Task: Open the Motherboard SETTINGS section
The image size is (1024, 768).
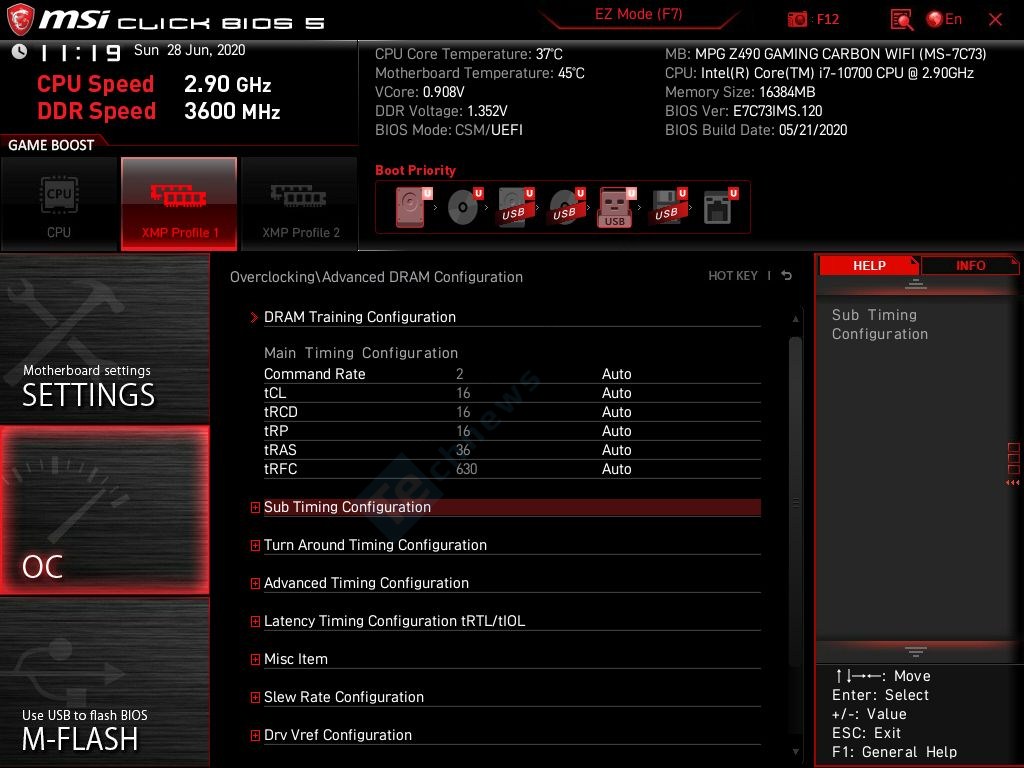Action: coord(104,338)
